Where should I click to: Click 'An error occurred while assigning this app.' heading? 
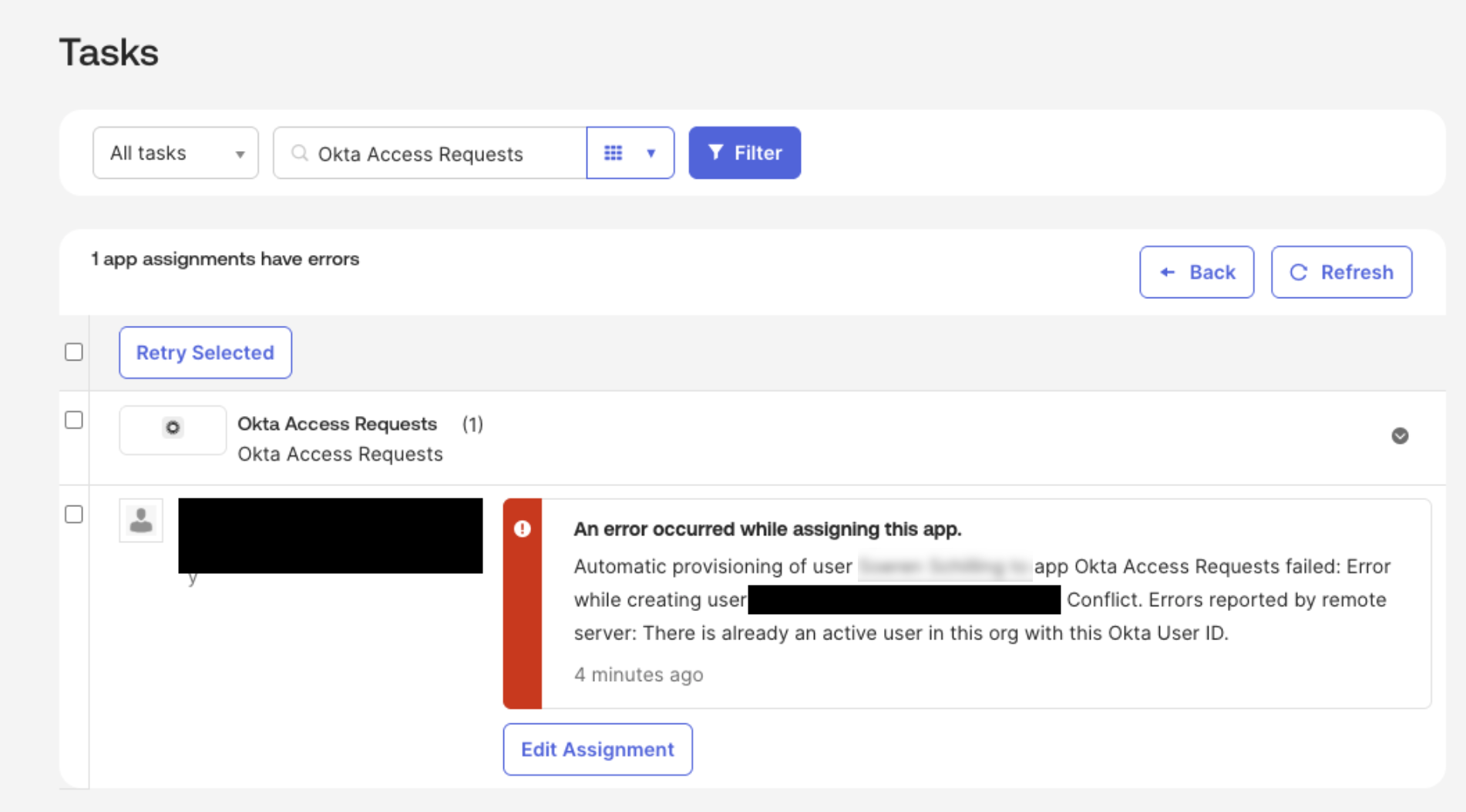coord(768,529)
